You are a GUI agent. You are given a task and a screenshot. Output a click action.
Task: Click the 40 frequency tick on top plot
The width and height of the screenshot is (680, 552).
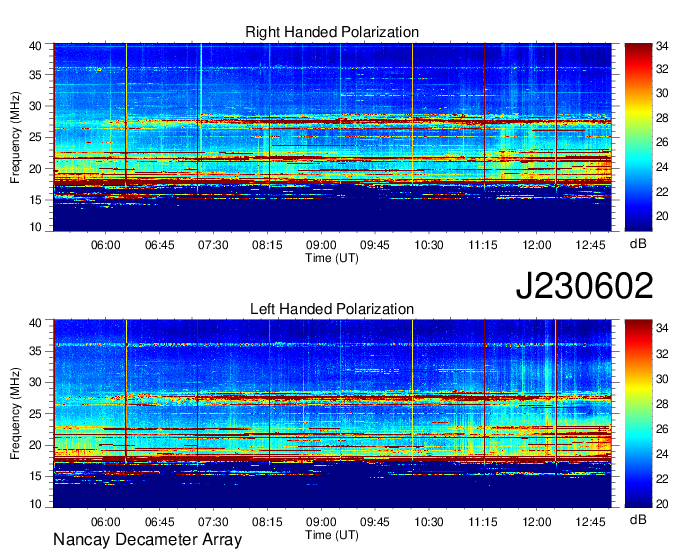coord(36,46)
